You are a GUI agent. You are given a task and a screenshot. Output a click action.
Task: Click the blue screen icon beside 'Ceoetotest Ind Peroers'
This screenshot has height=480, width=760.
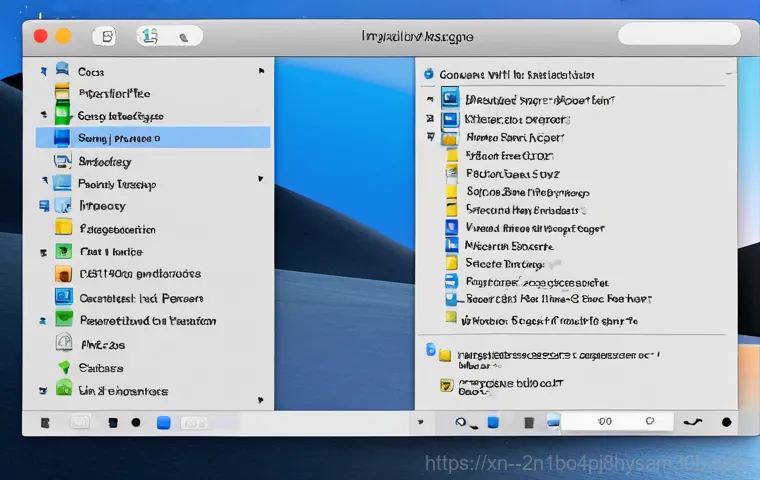coord(64,296)
